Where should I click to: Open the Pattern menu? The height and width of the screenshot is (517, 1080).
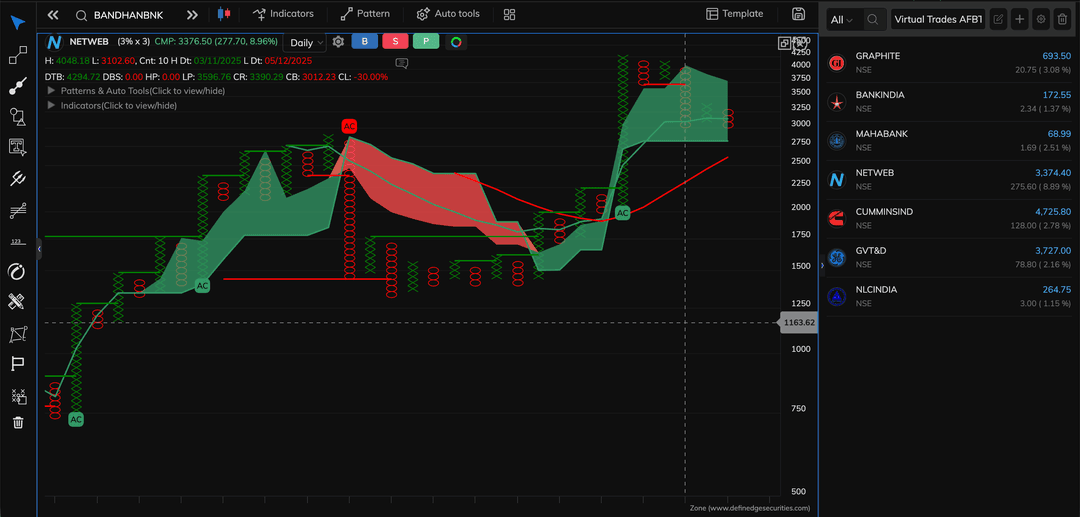(365, 14)
